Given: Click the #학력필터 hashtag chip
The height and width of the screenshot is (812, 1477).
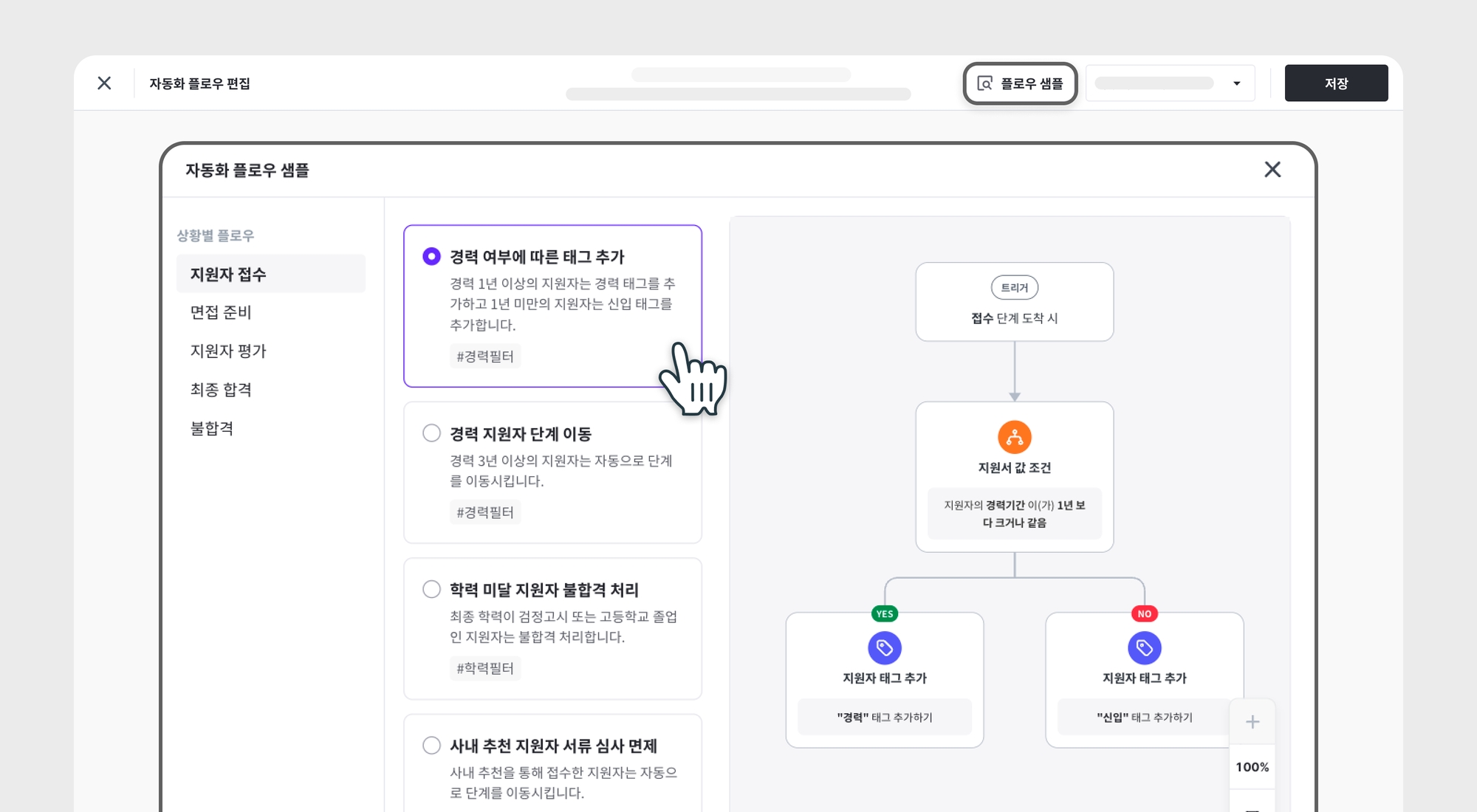Looking at the screenshot, I should pos(485,668).
